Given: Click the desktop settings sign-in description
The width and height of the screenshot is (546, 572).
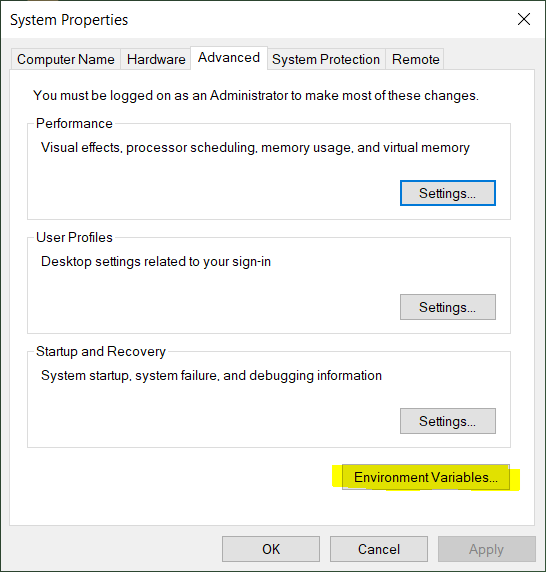Looking at the screenshot, I should tap(156, 262).
